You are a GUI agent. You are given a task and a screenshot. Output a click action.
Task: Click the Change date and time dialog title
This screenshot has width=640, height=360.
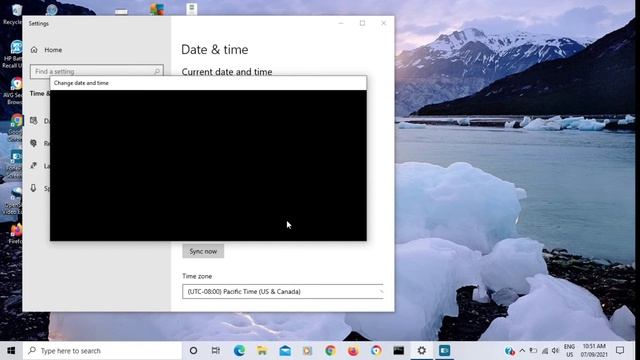click(x=81, y=83)
